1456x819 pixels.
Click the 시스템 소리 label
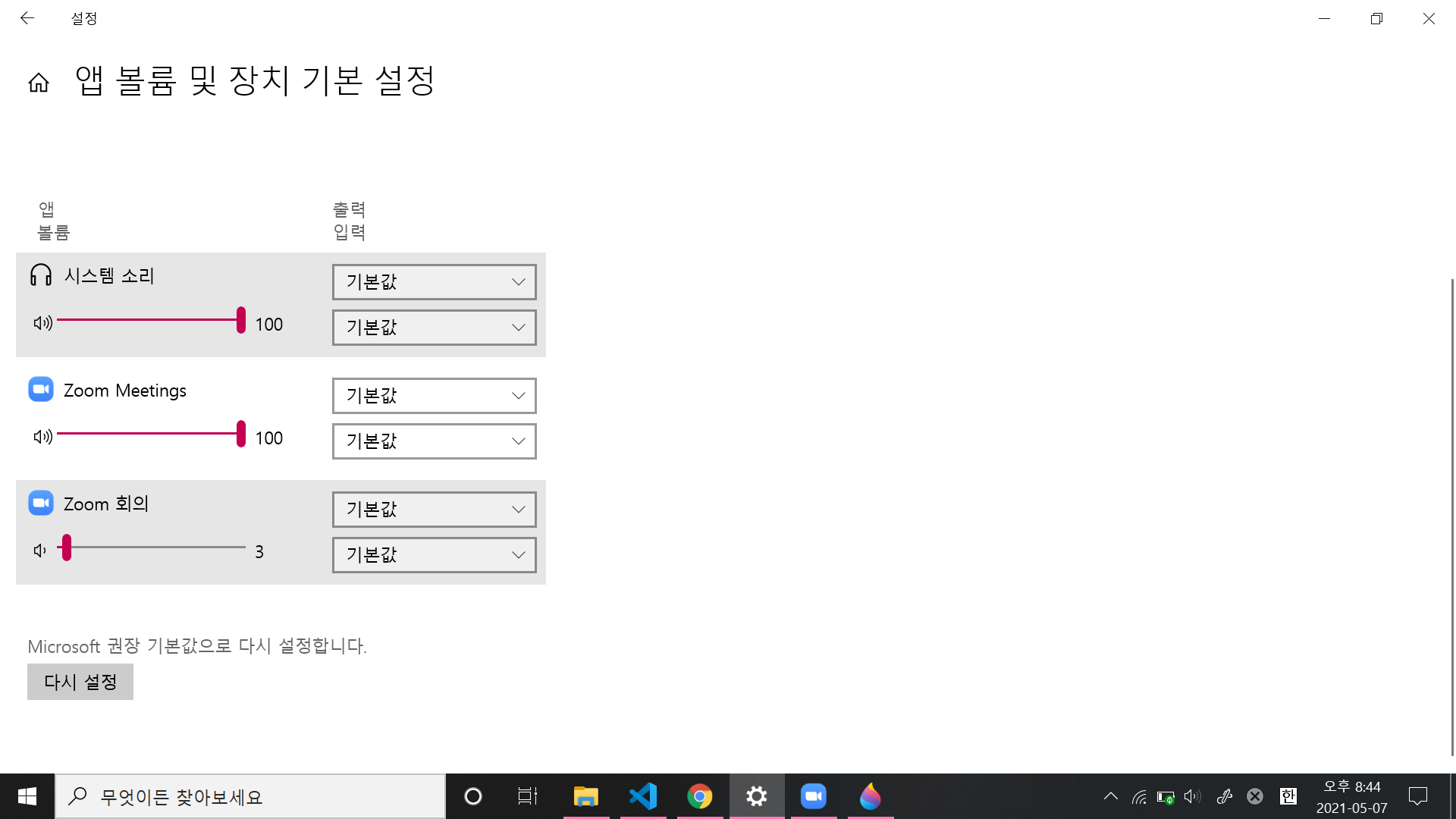(x=109, y=275)
